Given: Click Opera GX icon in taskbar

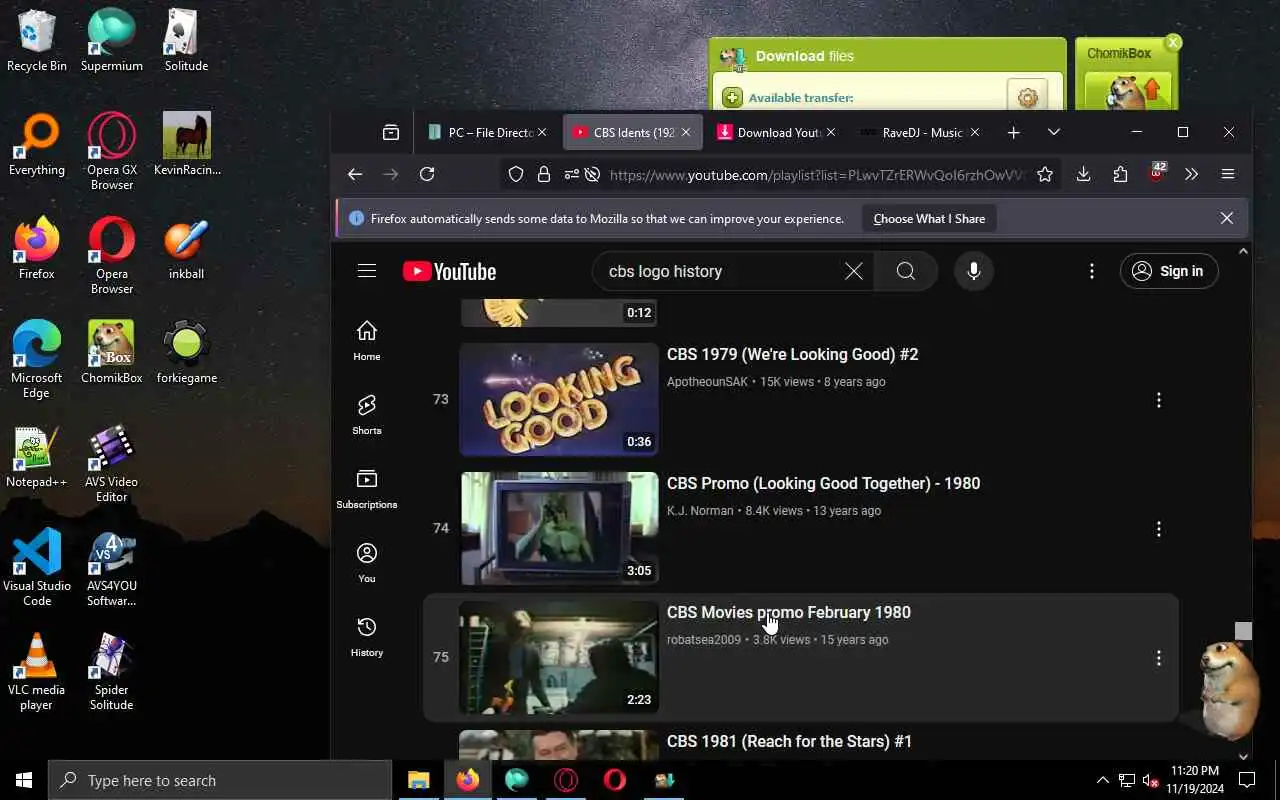Looking at the screenshot, I should pyautogui.click(x=566, y=780).
